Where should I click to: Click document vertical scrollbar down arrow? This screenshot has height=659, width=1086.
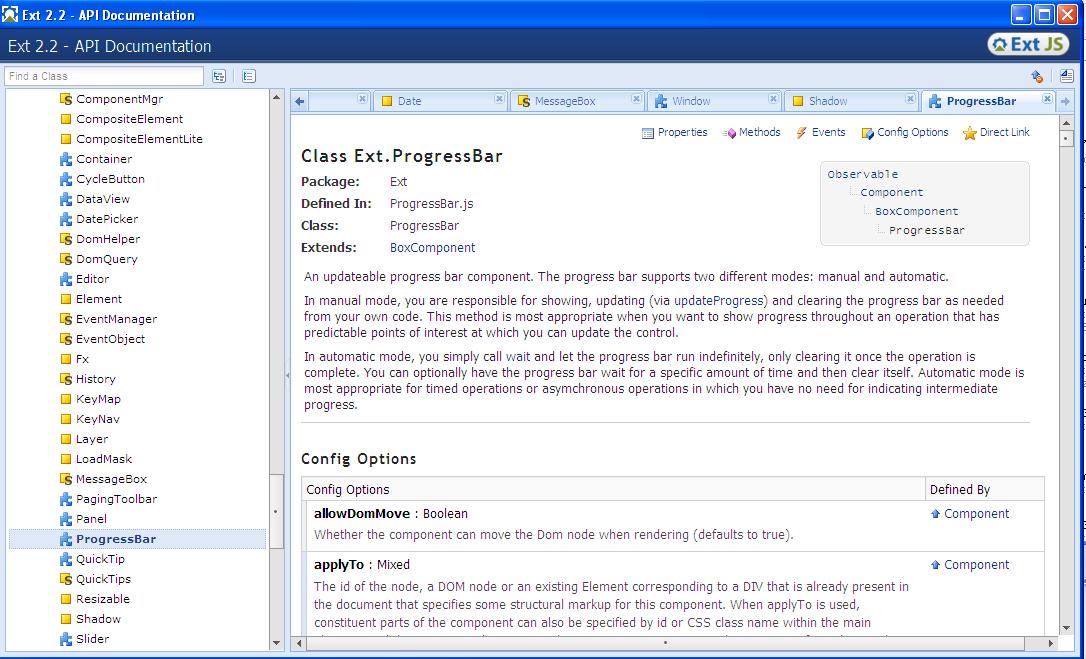1066,629
